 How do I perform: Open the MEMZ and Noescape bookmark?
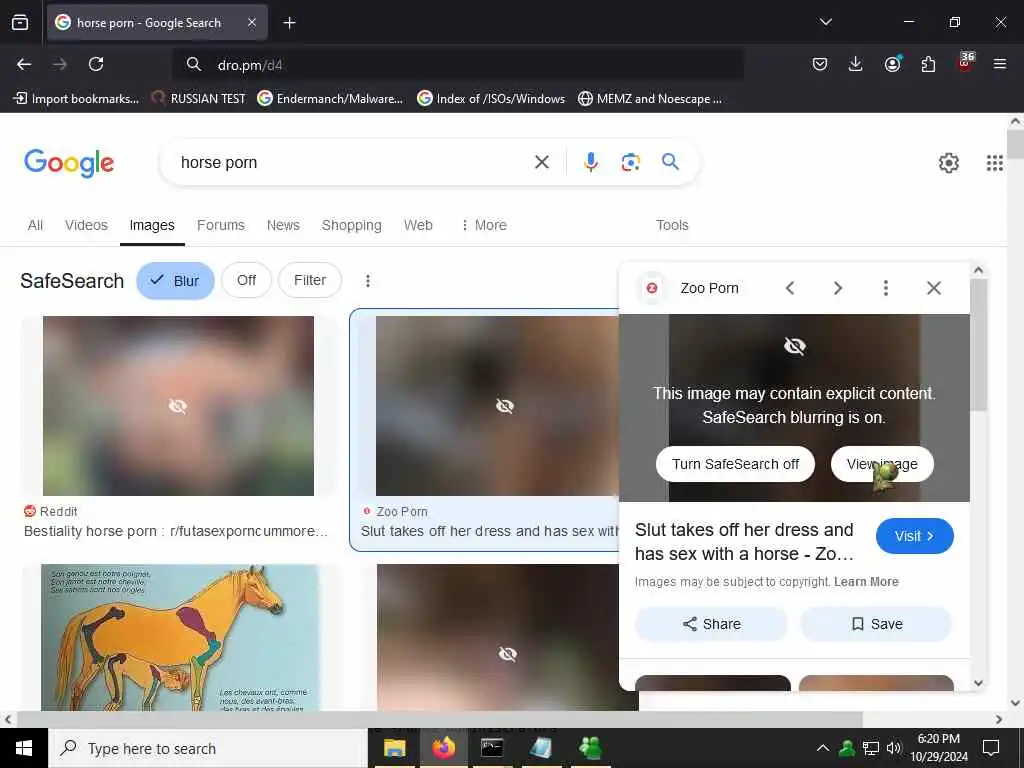click(x=650, y=99)
